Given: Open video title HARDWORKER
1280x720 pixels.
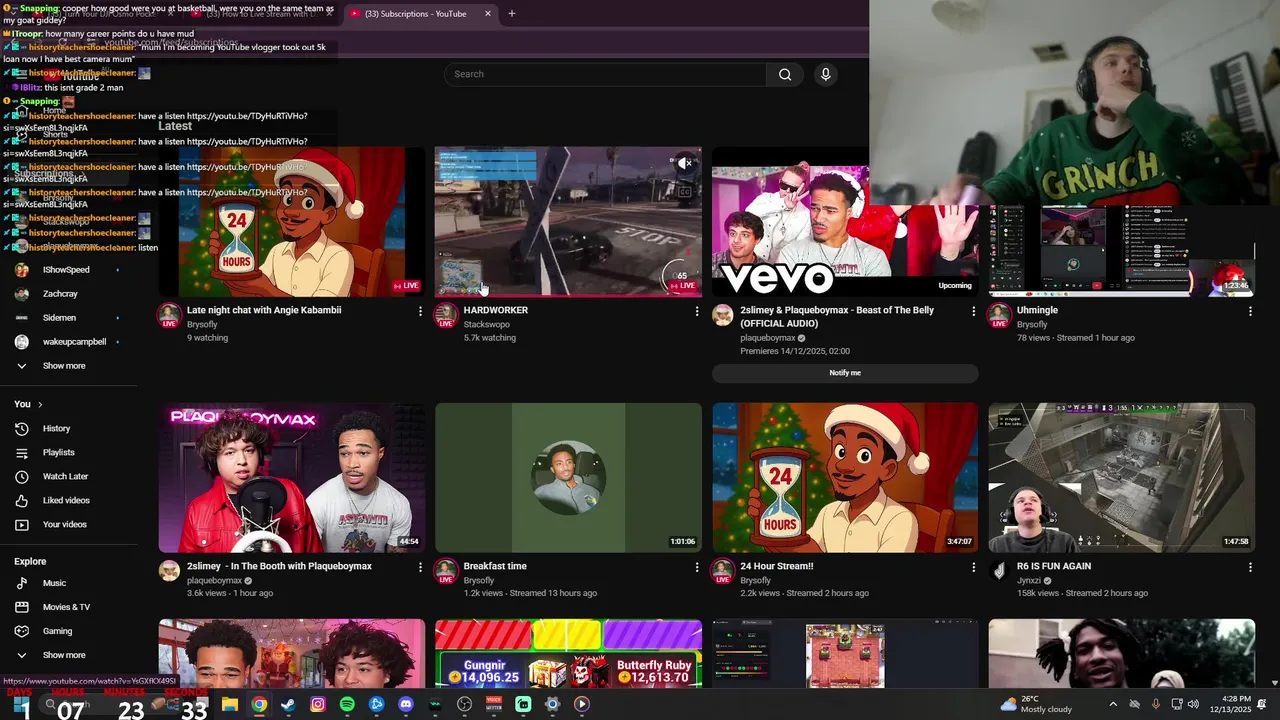Looking at the screenshot, I should click(x=496, y=310).
